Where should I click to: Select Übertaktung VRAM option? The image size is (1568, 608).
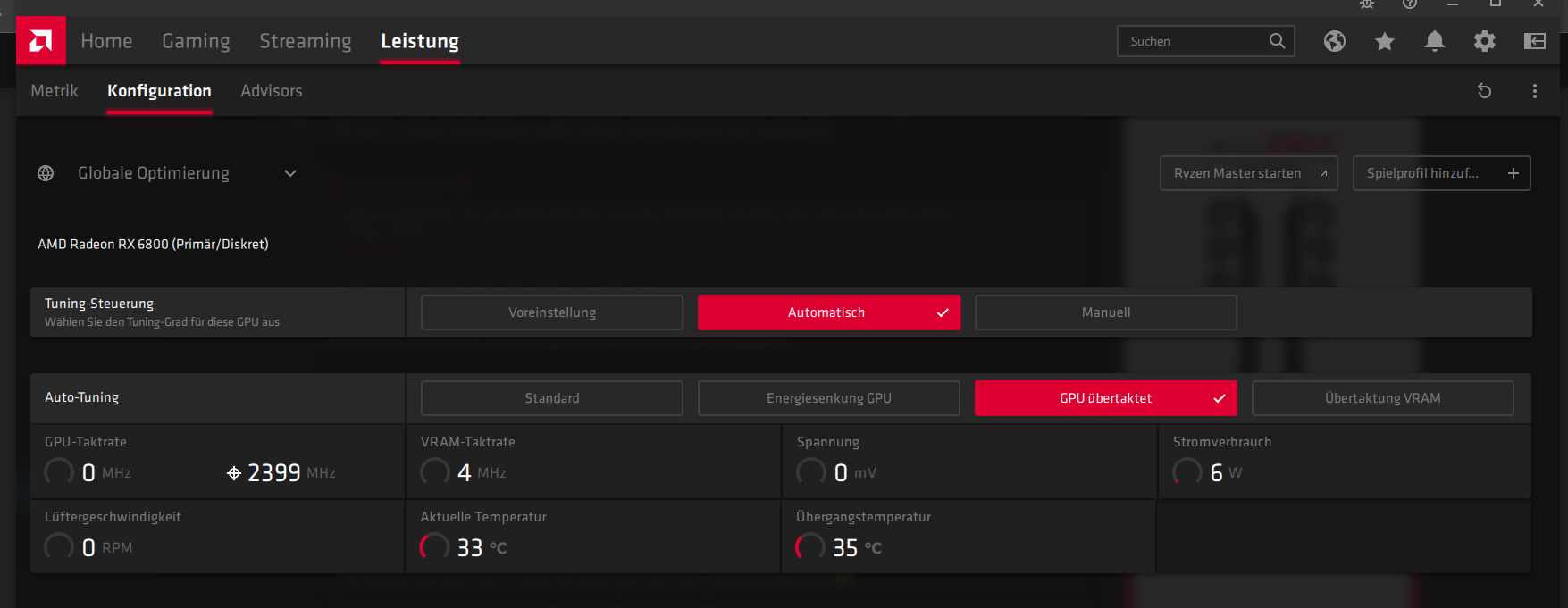click(x=1383, y=398)
